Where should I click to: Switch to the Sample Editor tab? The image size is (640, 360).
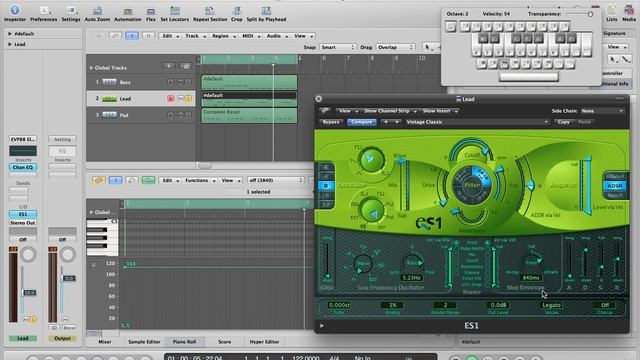tap(144, 342)
